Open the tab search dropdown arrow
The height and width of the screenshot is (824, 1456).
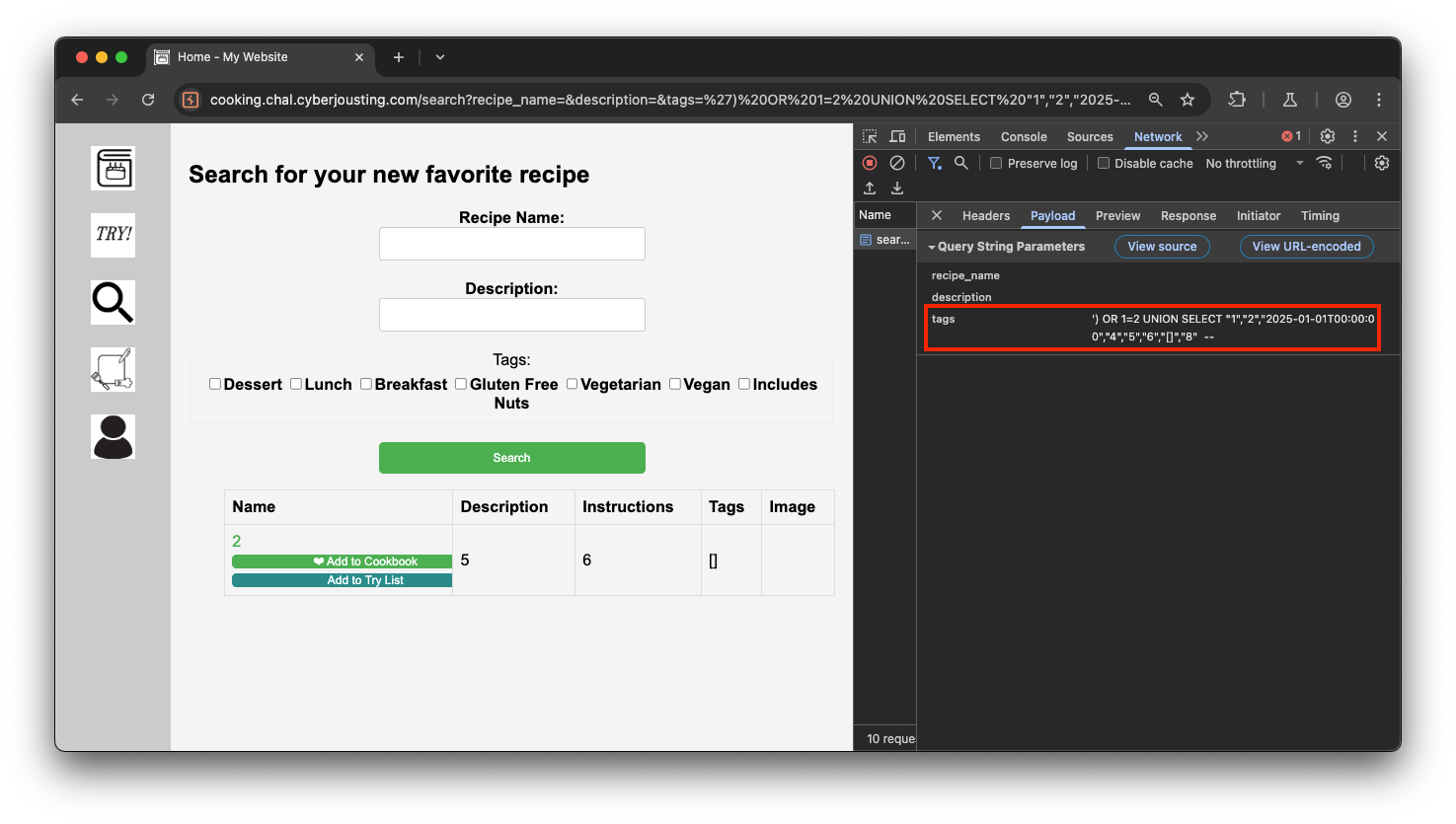point(440,57)
